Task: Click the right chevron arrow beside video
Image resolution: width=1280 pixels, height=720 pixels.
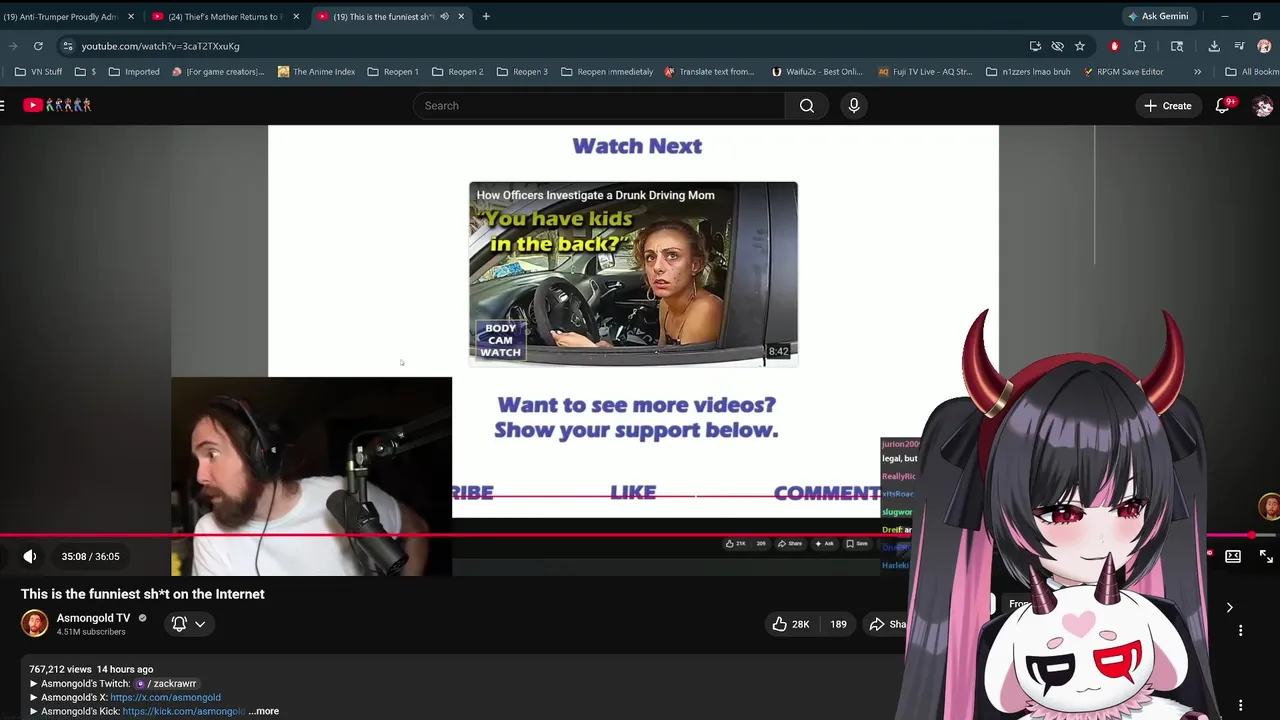Action: (1229, 607)
